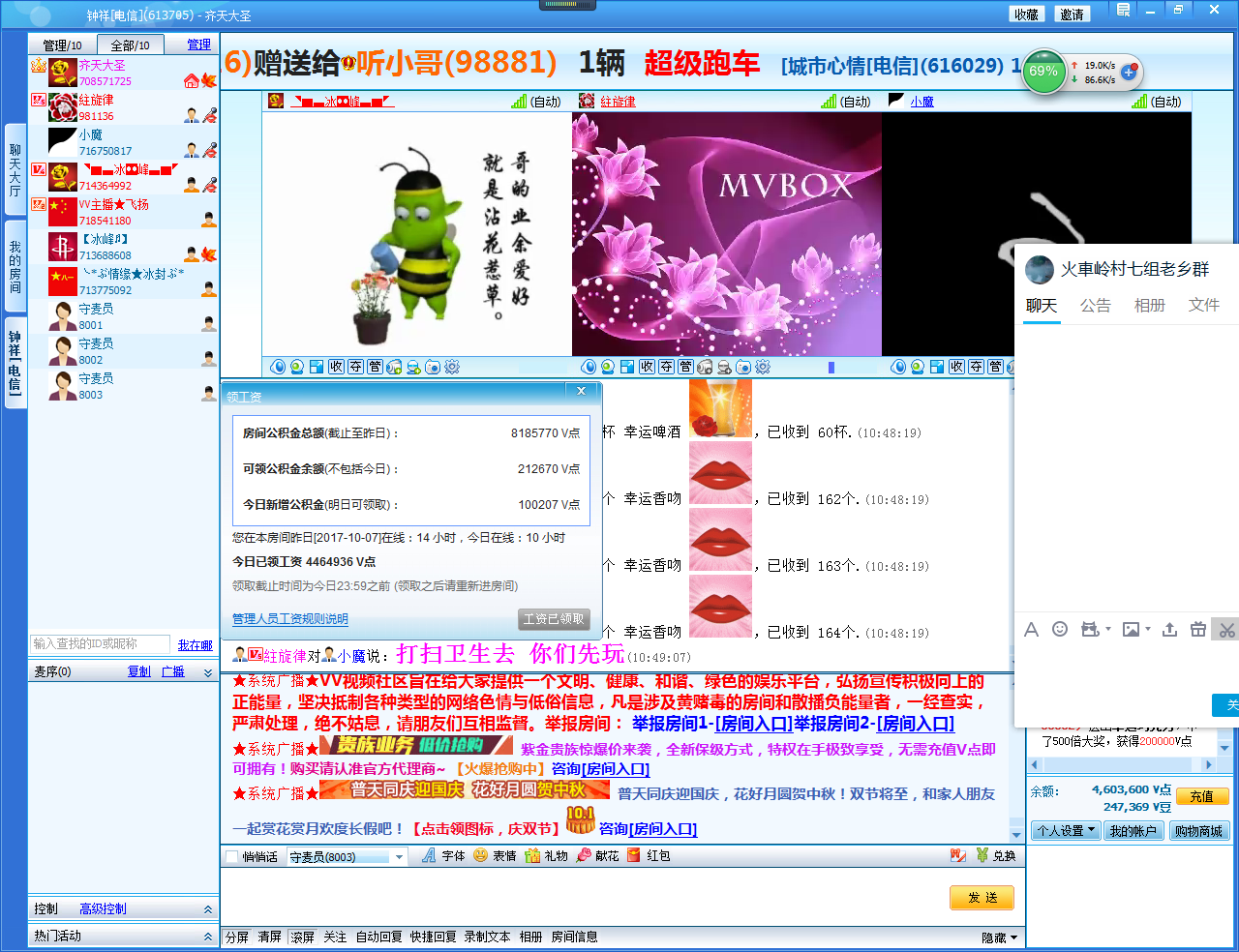1239x952 pixels.
Task: Expand the 热门活动 panel
Action: (x=123, y=937)
